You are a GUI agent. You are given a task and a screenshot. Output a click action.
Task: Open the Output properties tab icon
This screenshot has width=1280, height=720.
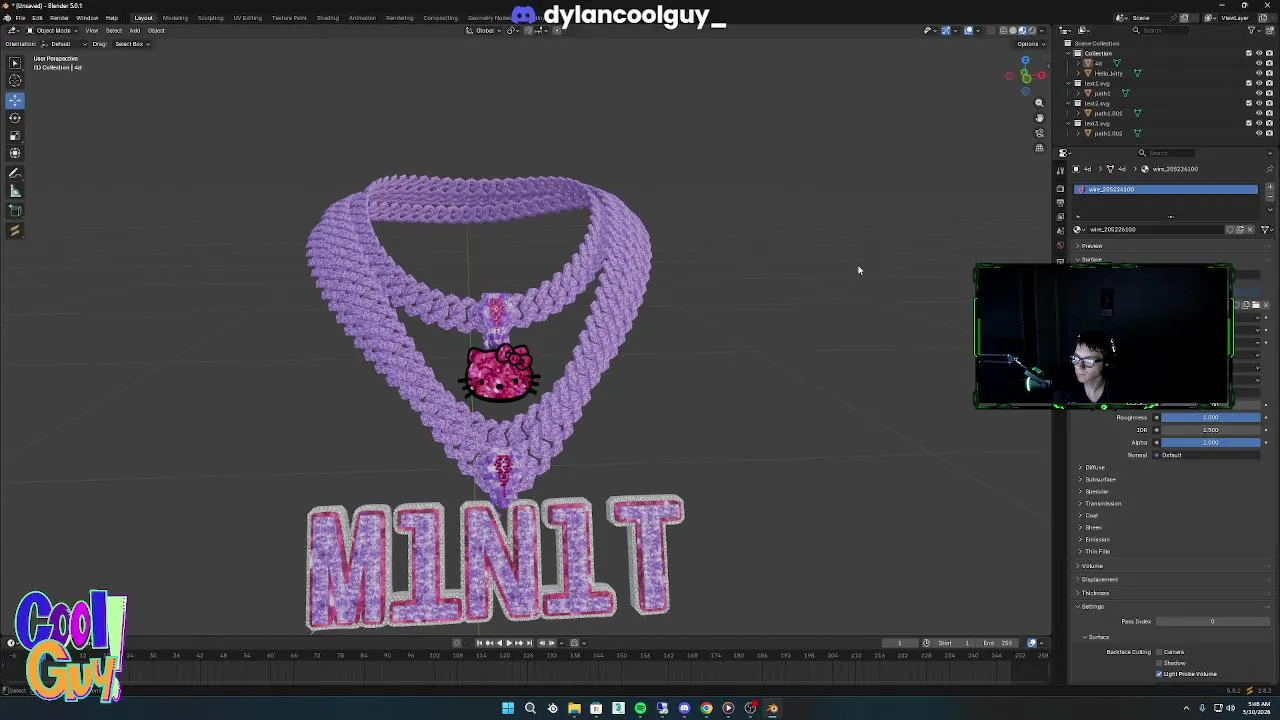1061,203
